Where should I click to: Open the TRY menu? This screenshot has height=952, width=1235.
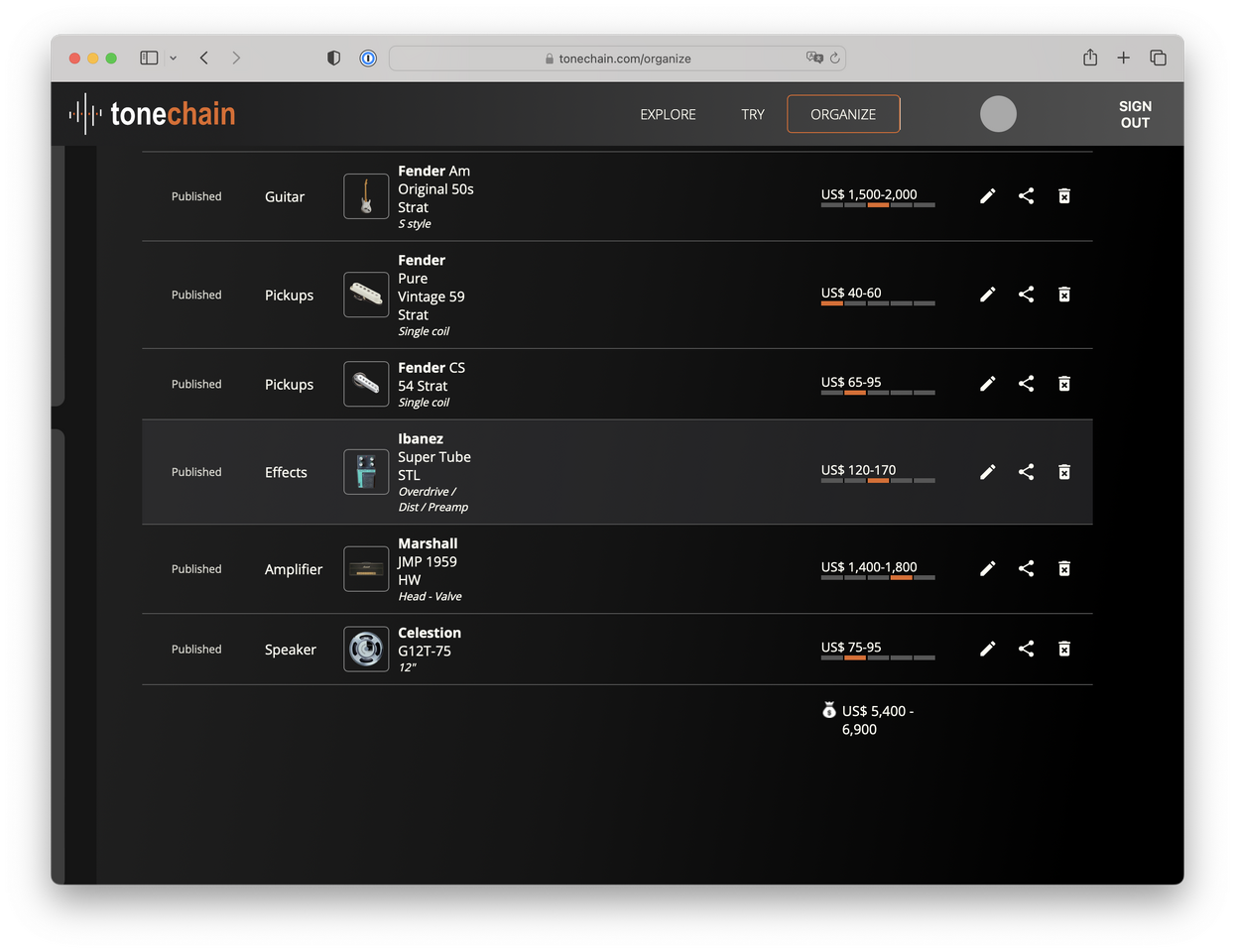point(753,114)
